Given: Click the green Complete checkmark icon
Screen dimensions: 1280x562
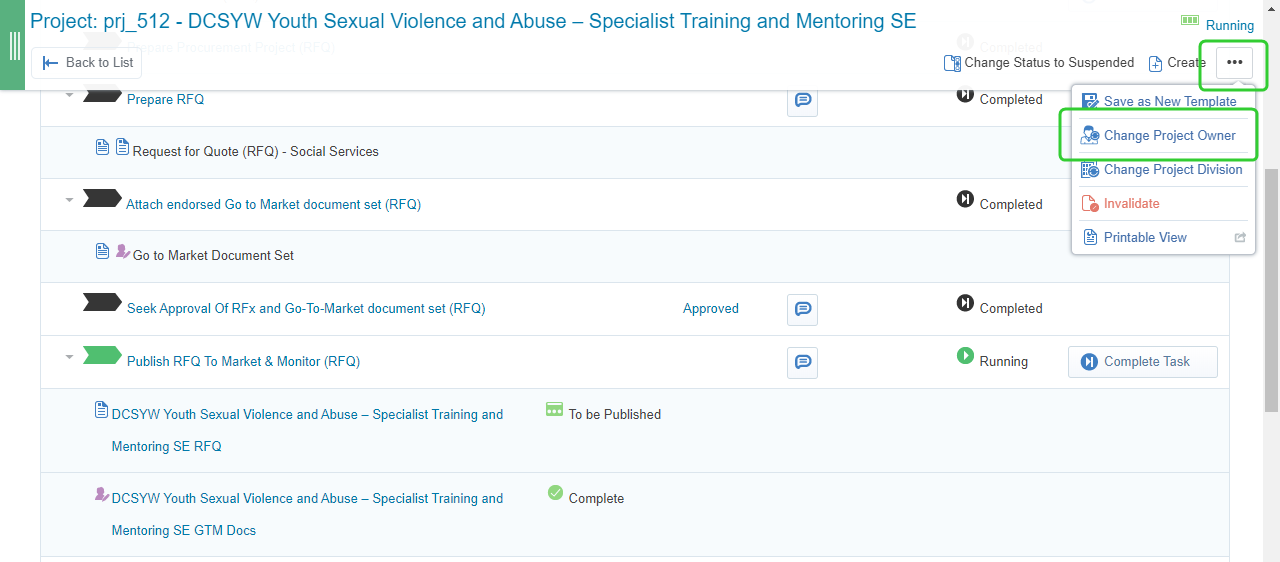Looking at the screenshot, I should [x=555, y=493].
